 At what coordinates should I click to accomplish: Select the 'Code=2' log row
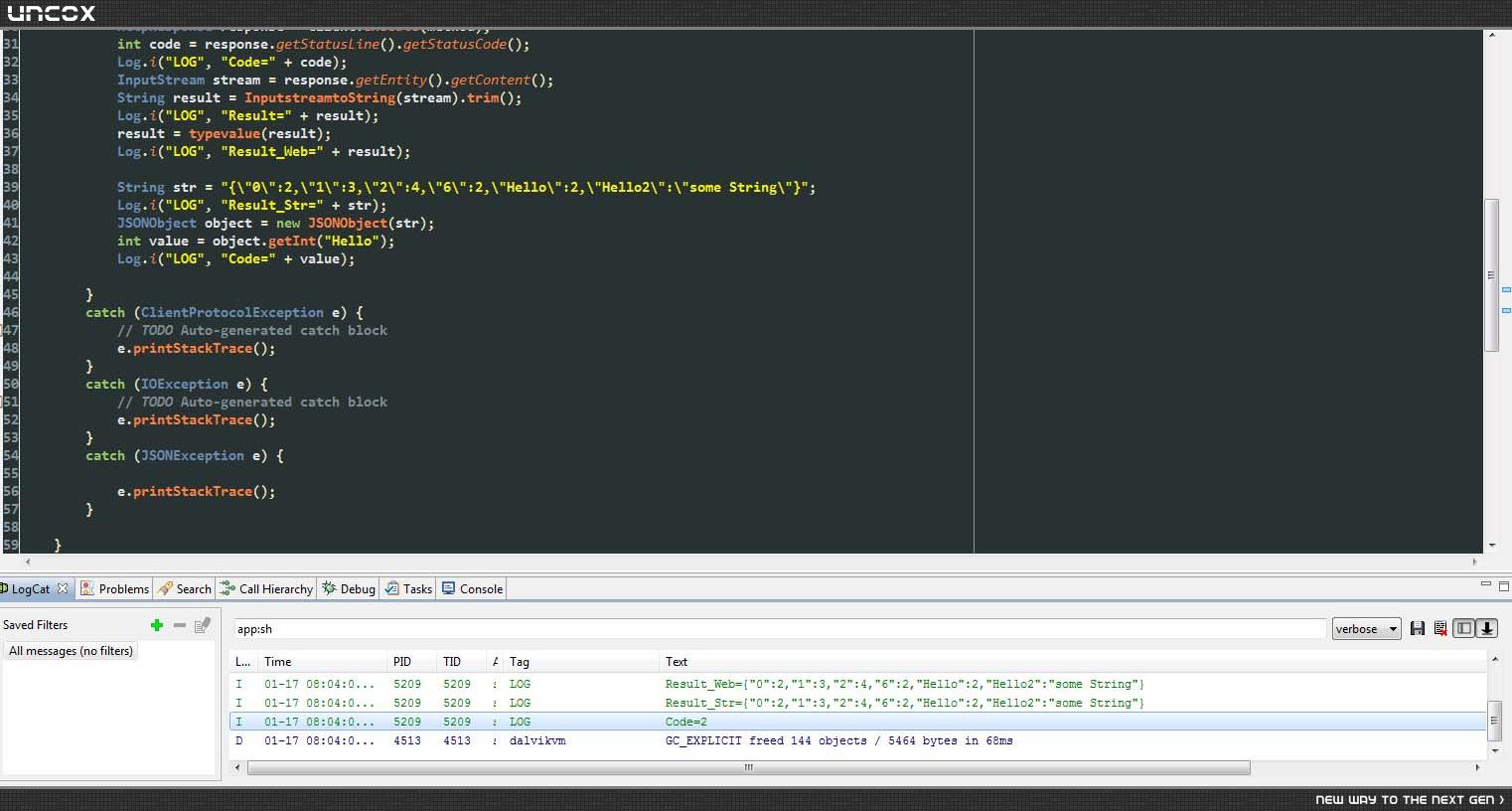coord(857,722)
